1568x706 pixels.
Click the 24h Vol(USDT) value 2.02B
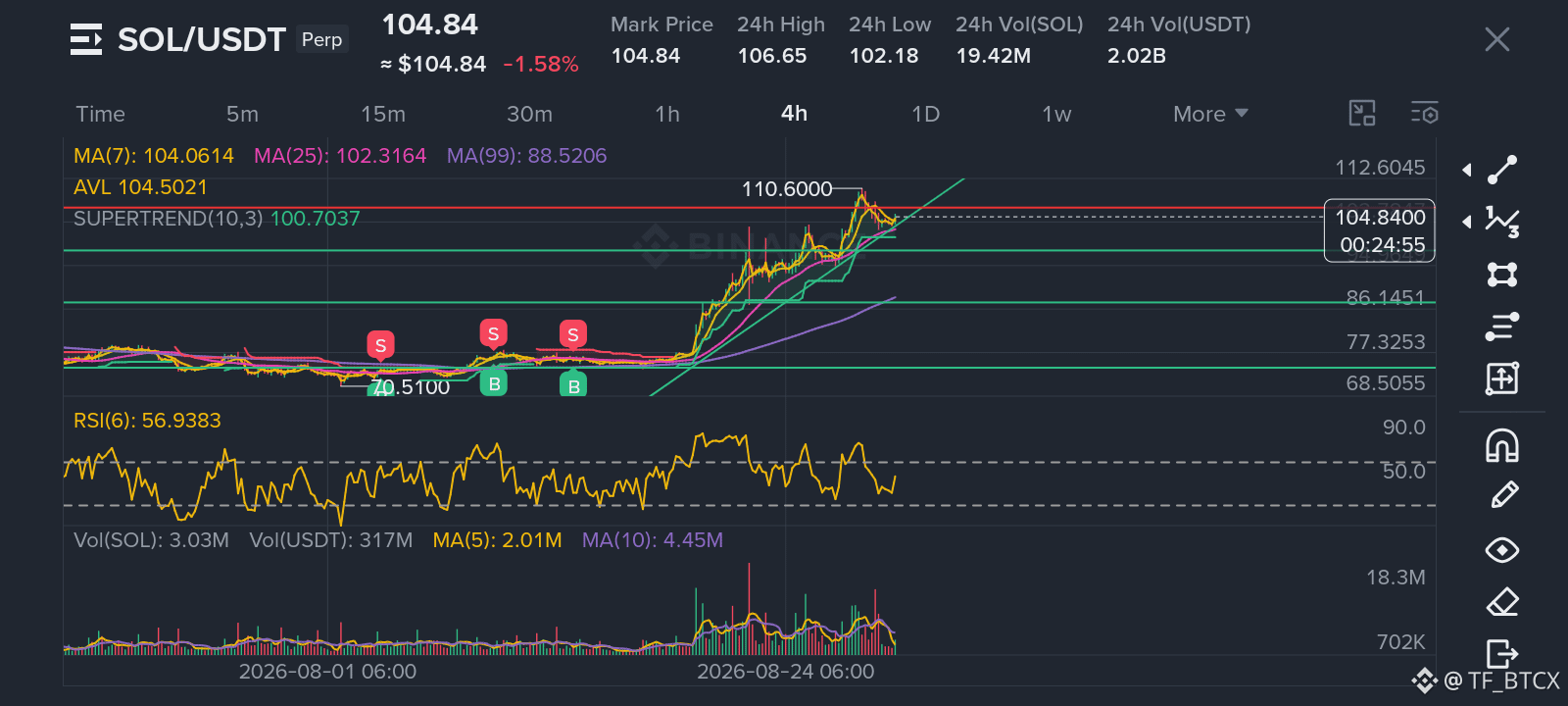pos(1137,56)
